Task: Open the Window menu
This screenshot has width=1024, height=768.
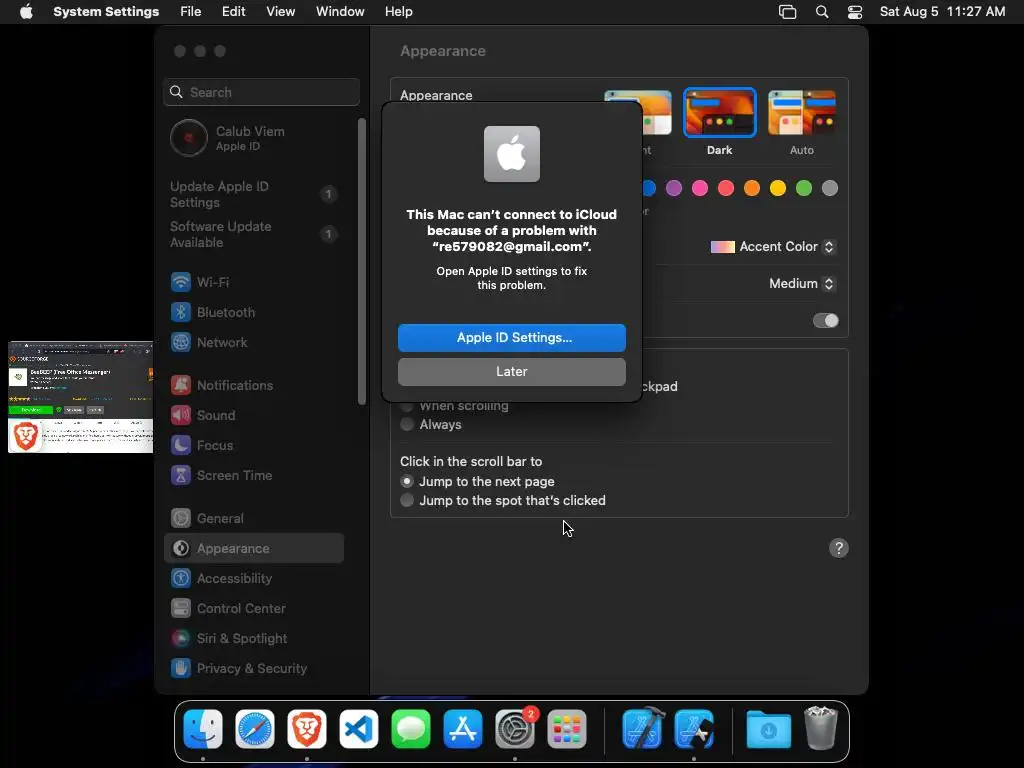Action: click(x=340, y=12)
